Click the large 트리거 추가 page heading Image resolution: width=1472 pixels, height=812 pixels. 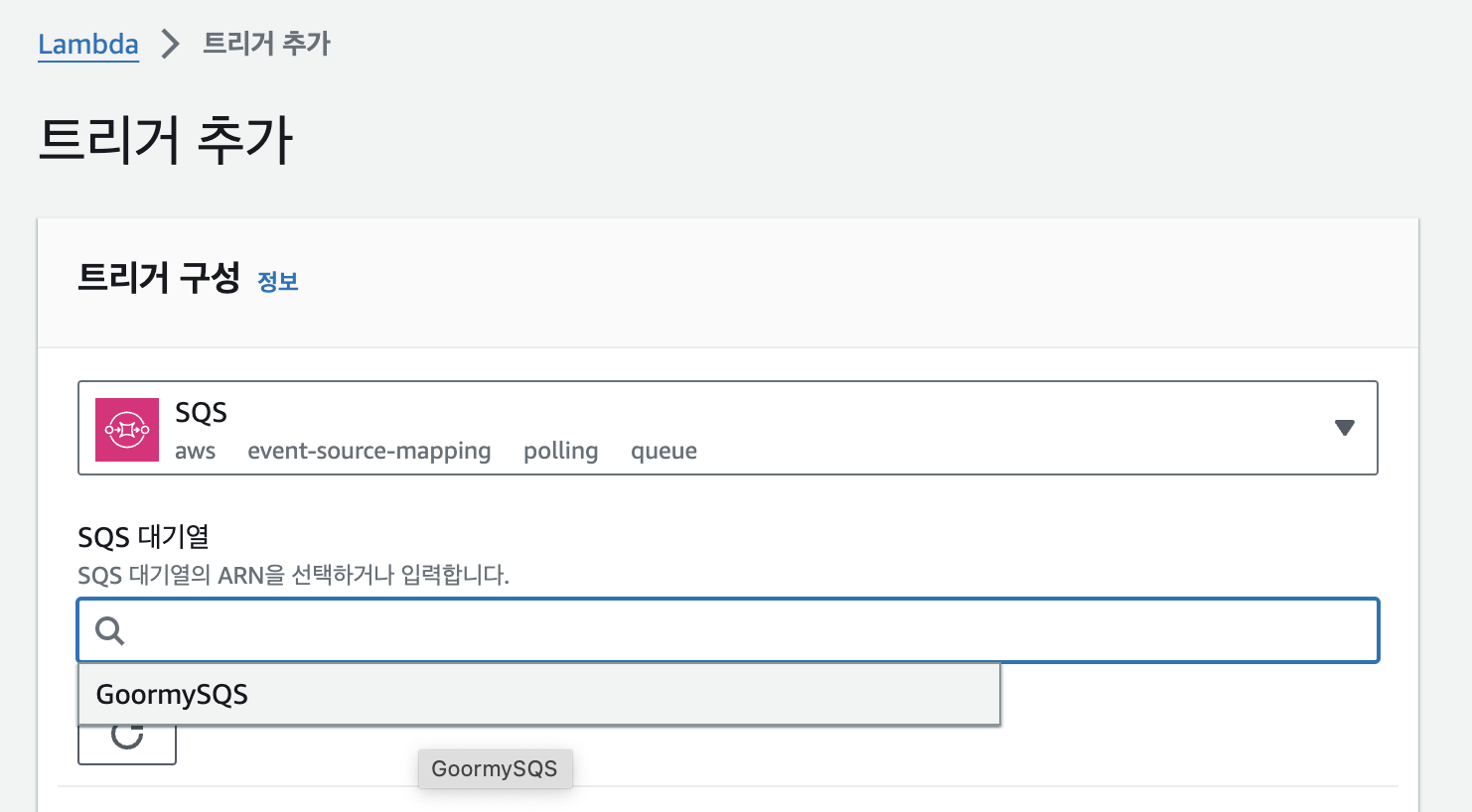tap(165, 140)
